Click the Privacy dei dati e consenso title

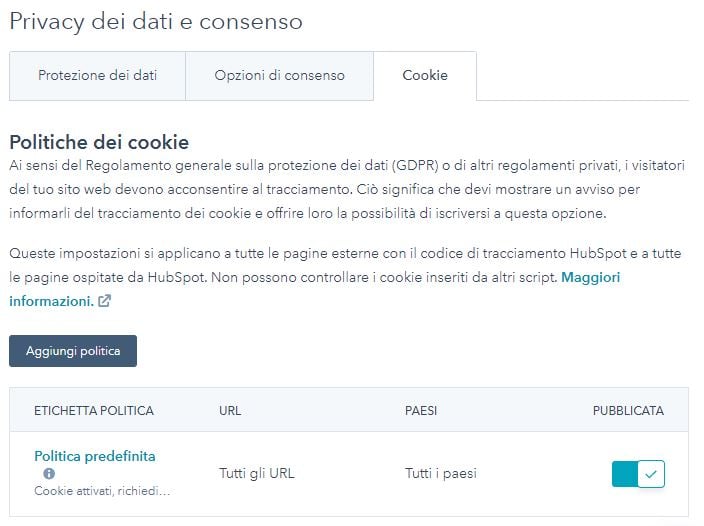[x=156, y=22]
